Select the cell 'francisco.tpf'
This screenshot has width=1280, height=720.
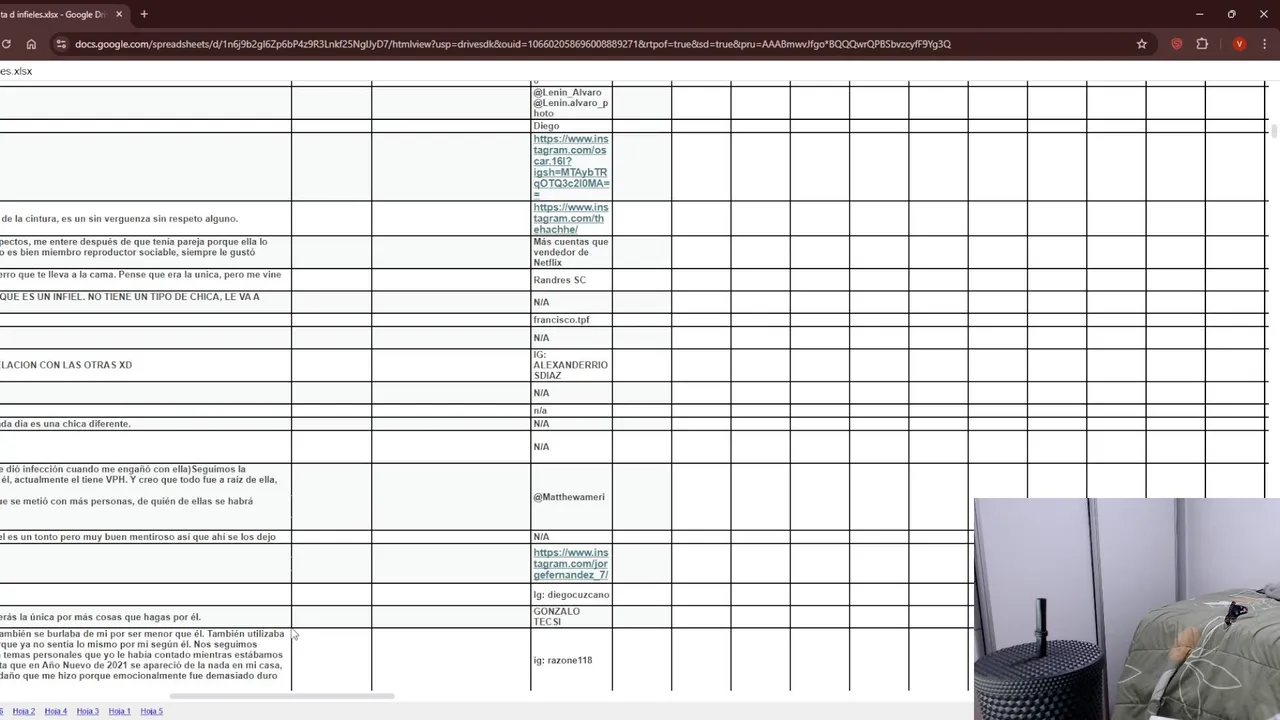(571, 320)
